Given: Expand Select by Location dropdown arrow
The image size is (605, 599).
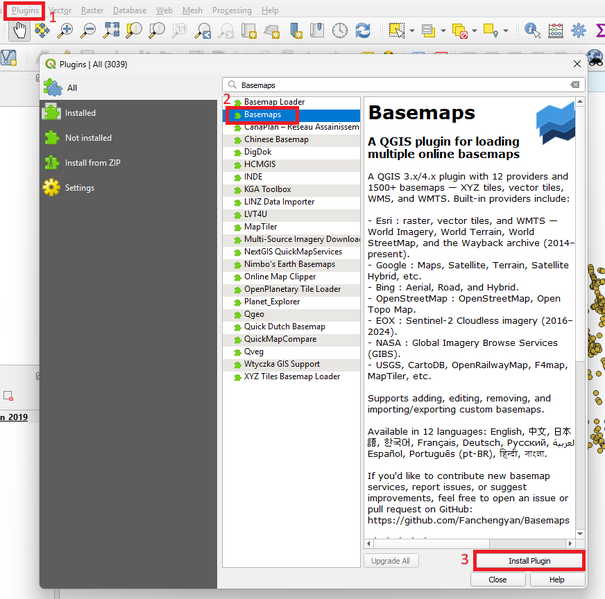Looking at the screenshot, I should click(x=506, y=30).
